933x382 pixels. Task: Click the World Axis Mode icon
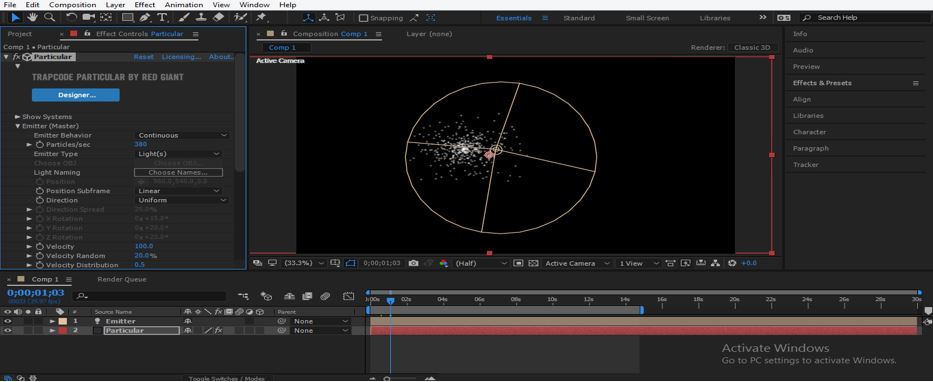point(324,18)
